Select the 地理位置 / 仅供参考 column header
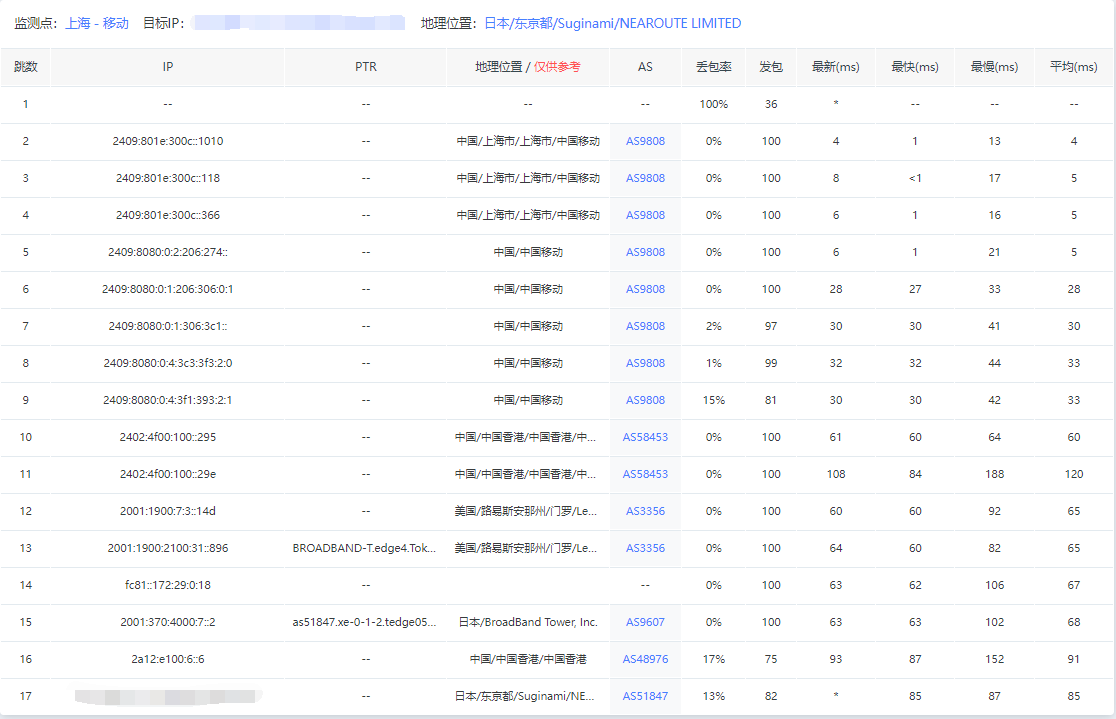The width and height of the screenshot is (1116, 719). 528,67
